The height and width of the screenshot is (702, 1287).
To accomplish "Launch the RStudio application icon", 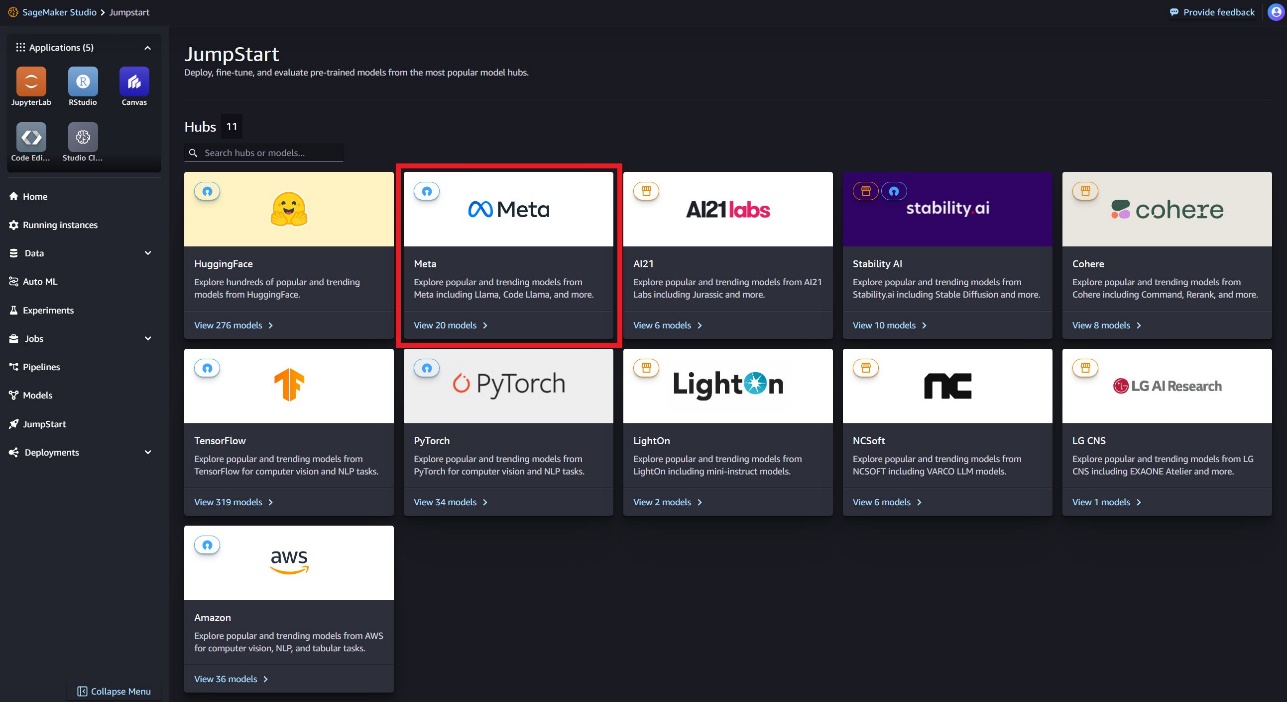I will [82, 81].
